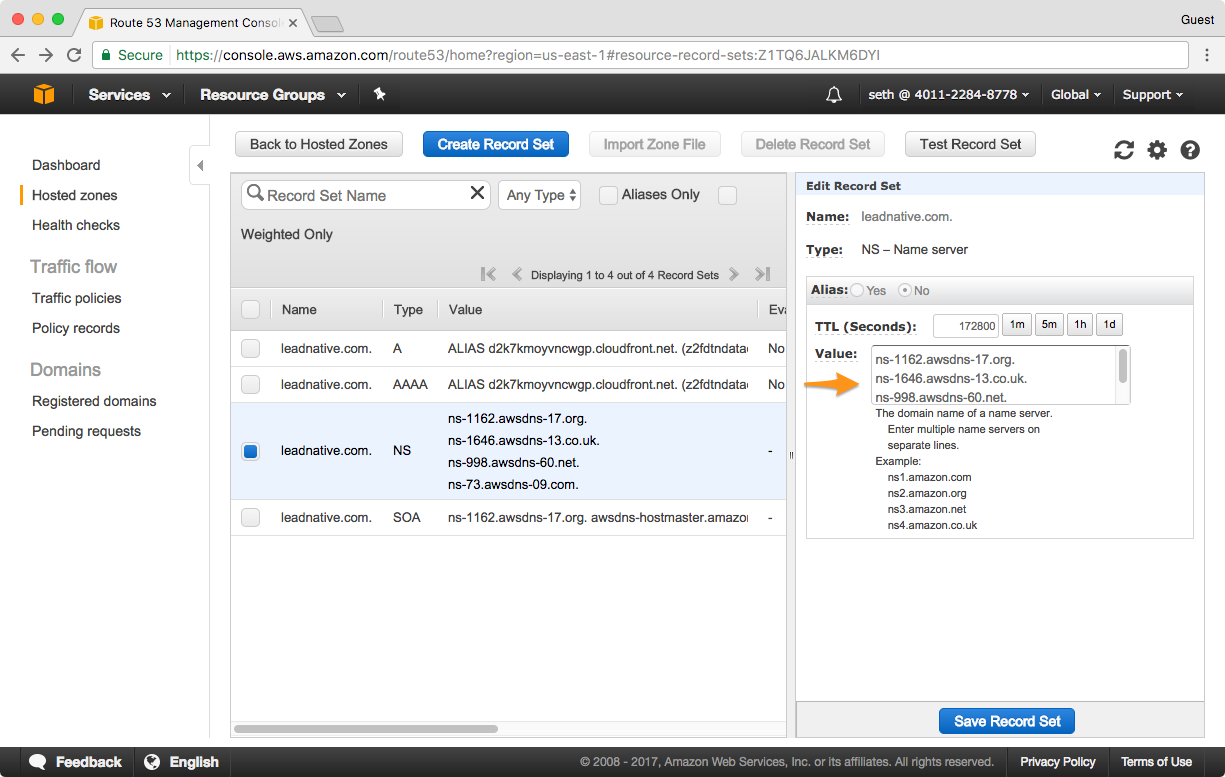
Task: Collapse the left navigation panel
Action: [200, 165]
